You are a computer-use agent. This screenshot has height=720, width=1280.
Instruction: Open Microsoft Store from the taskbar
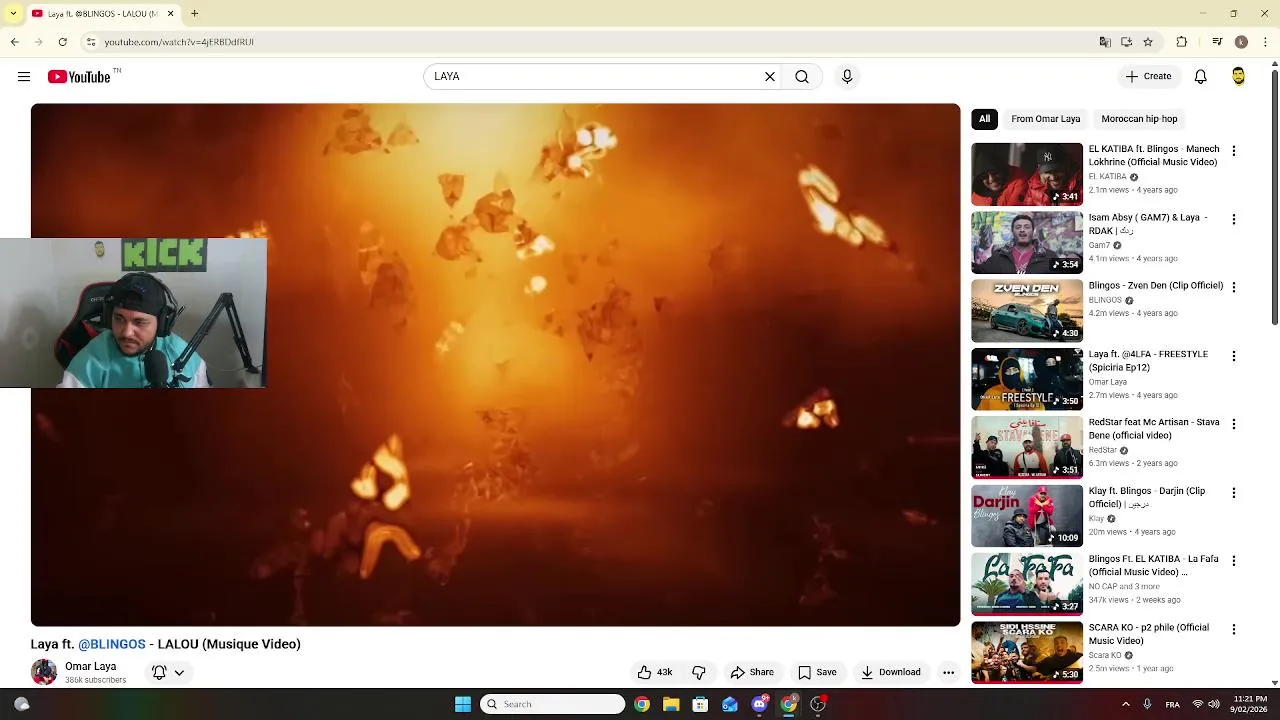pos(700,704)
